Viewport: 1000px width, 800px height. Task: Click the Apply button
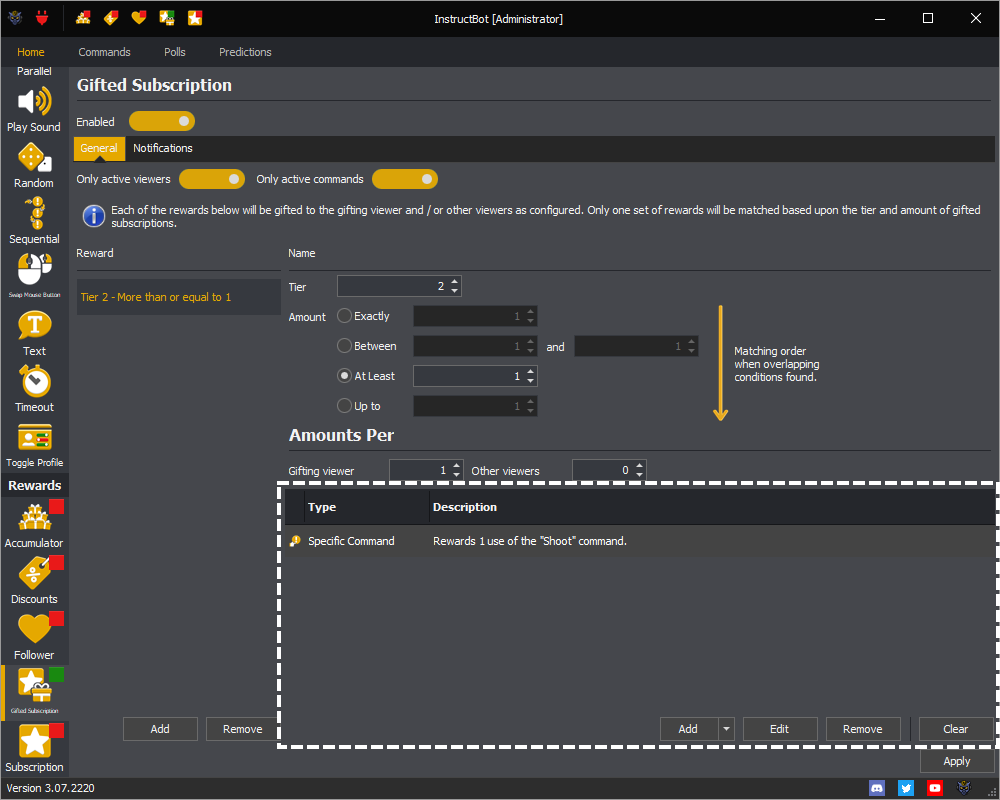tap(957, 761)
